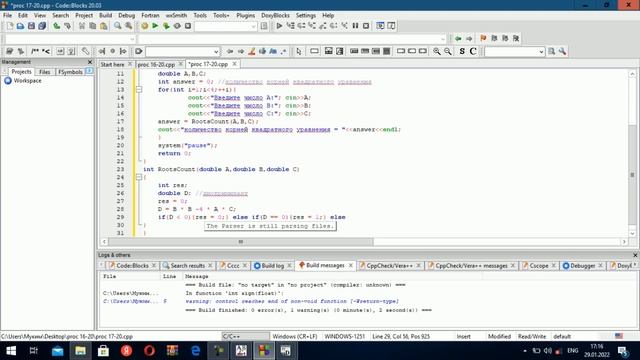Click the Cut scissors icon
Image resolution: width=640 pixels, height=360 pixels.
pyautogui.click(x=82, y=26)
